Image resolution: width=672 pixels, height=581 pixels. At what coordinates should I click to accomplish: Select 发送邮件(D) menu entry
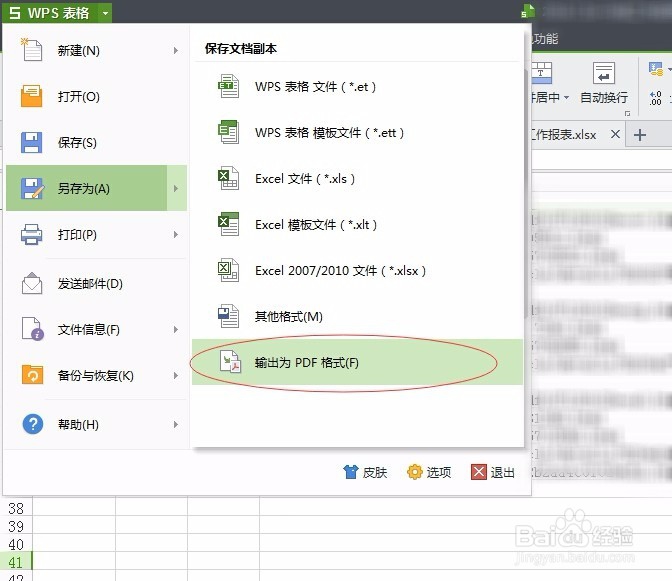tap(96, 283)
